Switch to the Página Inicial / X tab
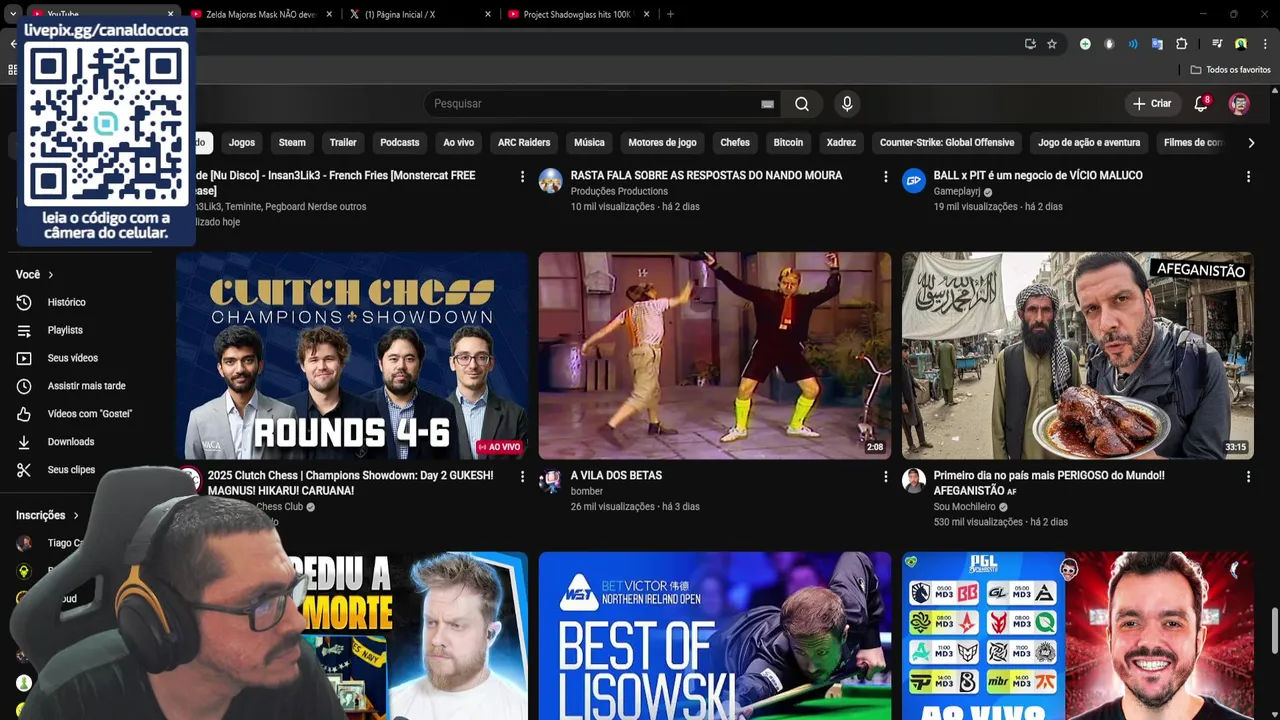Viewport: 1280px width, 720px height. coord(419,14)
